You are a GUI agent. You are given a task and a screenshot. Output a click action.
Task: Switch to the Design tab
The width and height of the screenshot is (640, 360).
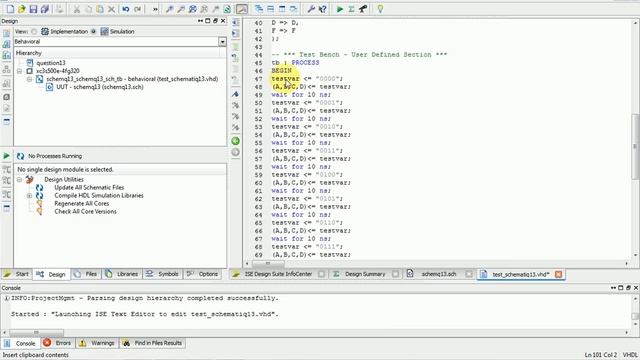(51, 274)
